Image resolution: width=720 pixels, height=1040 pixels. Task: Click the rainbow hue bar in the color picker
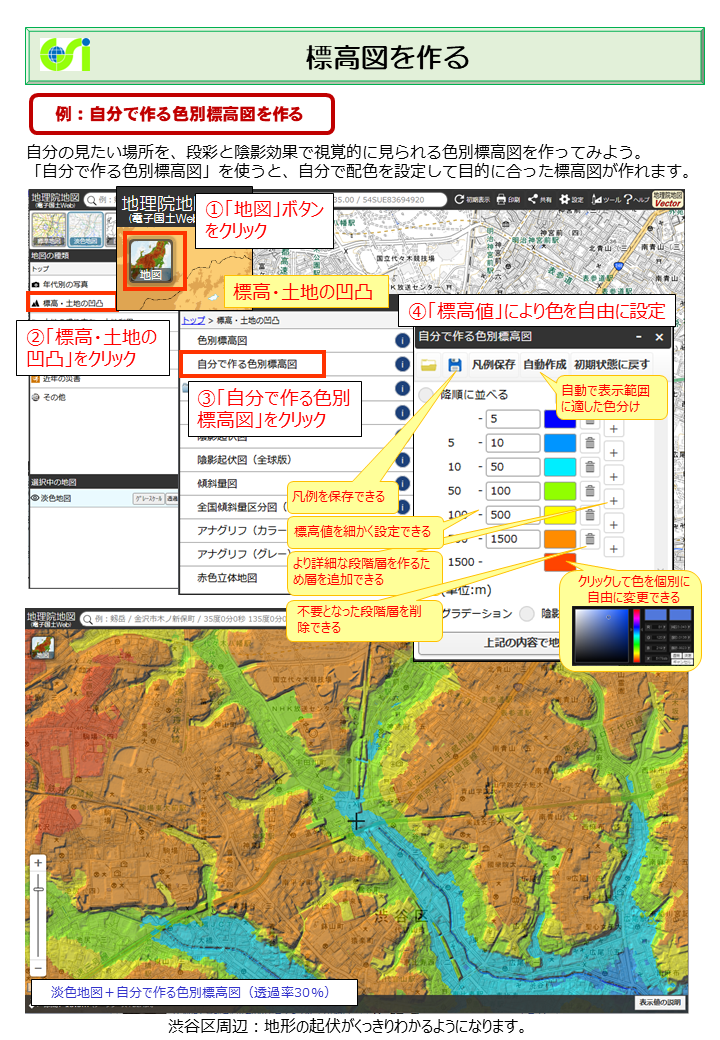[637, 635]
